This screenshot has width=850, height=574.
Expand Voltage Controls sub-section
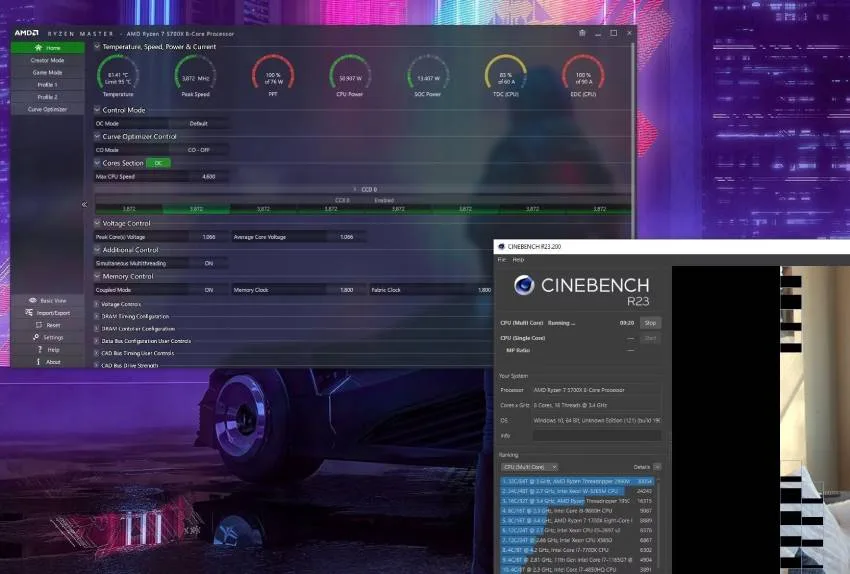point(97,304)
